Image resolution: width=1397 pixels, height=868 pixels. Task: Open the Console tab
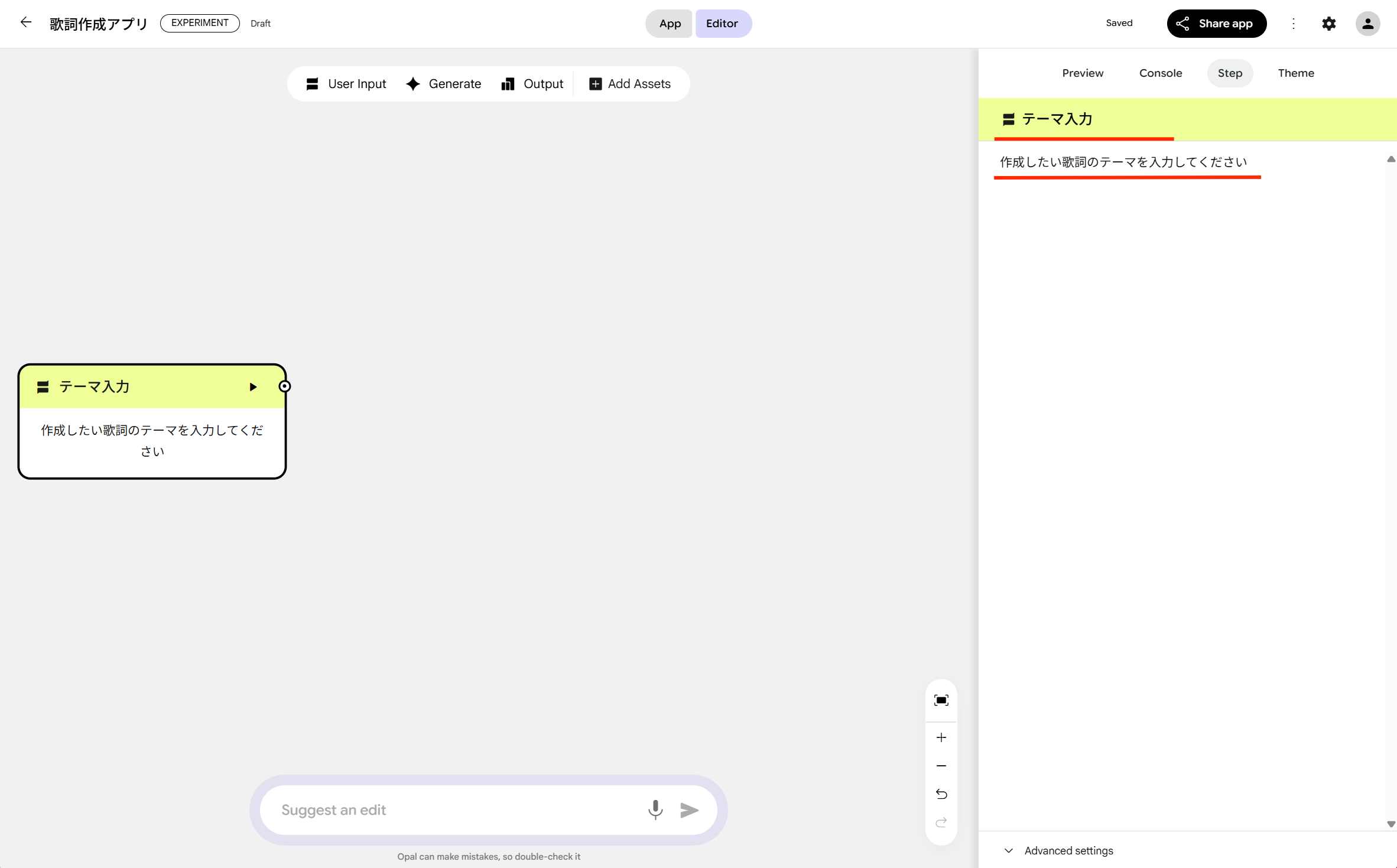[1160, 73]
